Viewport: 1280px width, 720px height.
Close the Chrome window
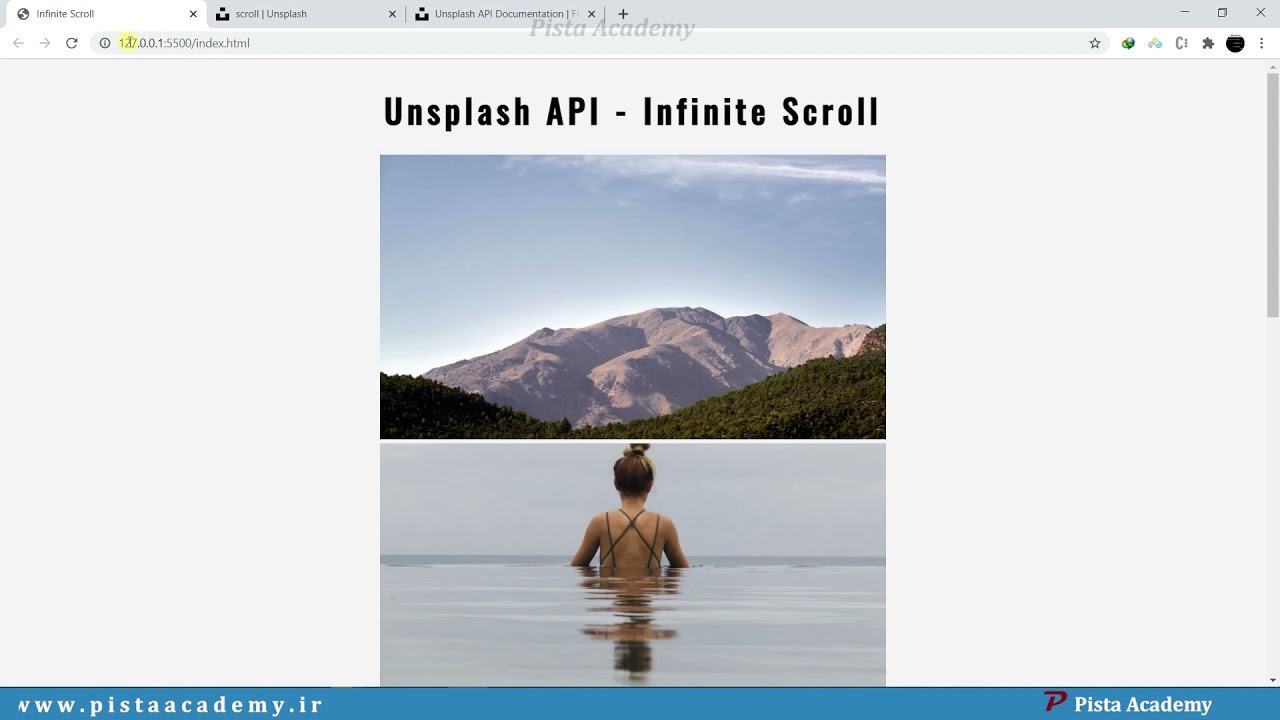click(x=1260, y=13)
